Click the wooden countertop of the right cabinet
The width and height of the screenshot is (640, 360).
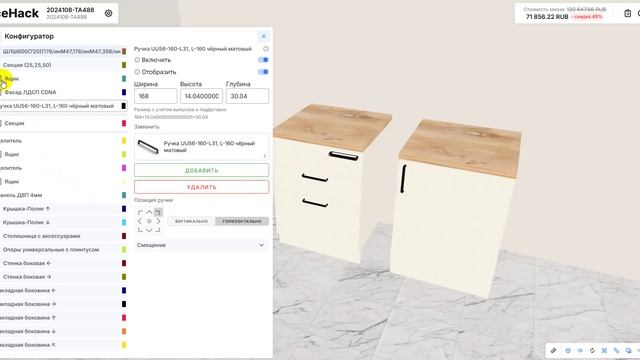tap(460, 147)
